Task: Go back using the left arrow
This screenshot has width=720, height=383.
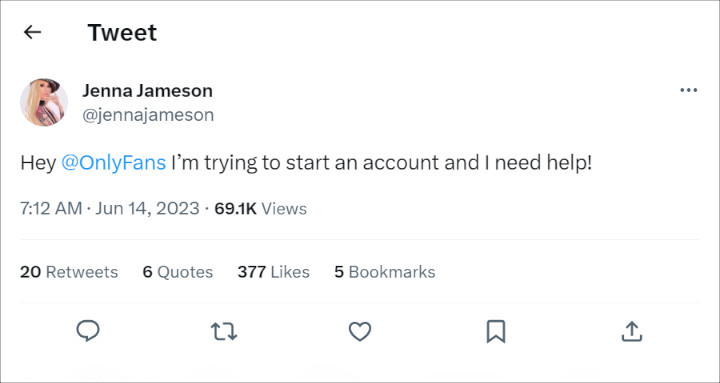Action: (33, 32)
